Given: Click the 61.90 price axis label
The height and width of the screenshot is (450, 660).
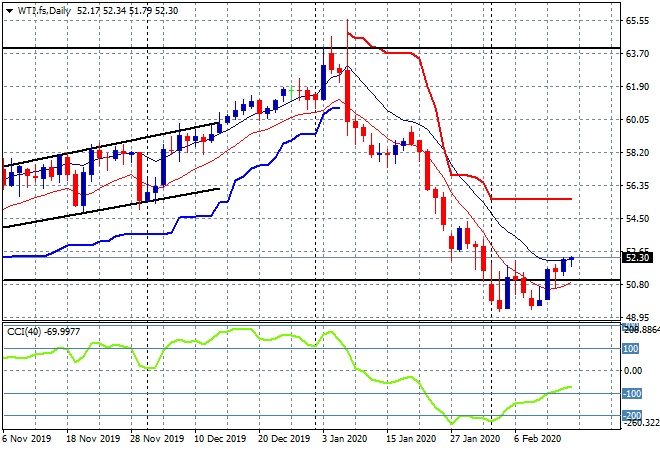Looking at the screenshot, I should [x=638, y=86].
